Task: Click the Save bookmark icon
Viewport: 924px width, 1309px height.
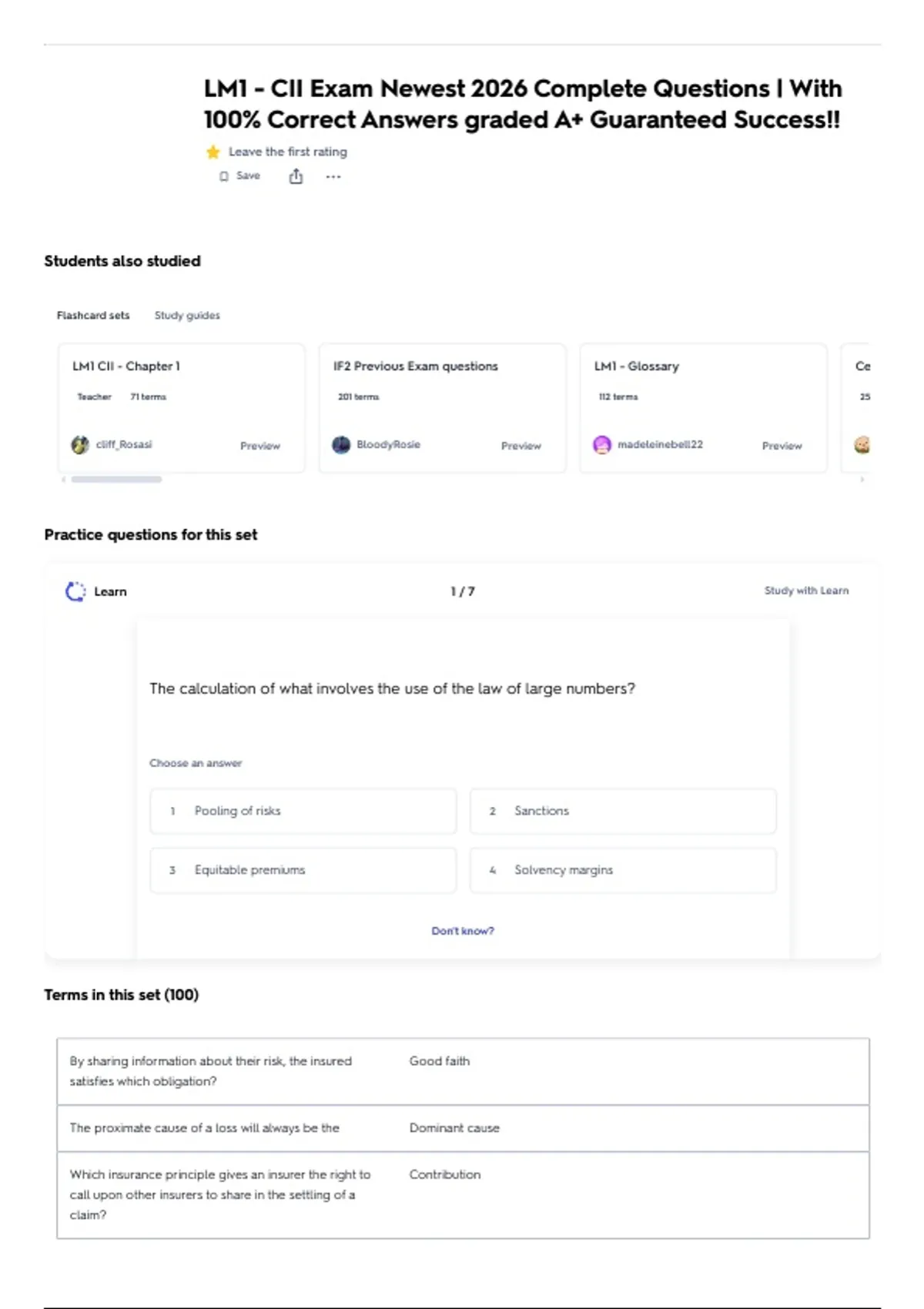Action: [x=224, y=176]
